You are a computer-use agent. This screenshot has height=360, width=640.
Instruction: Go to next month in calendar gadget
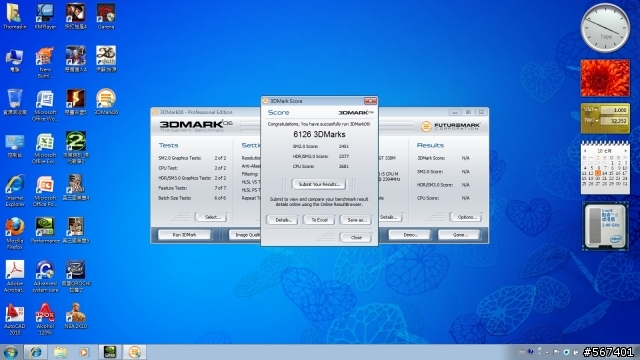[x=626, y=151]
